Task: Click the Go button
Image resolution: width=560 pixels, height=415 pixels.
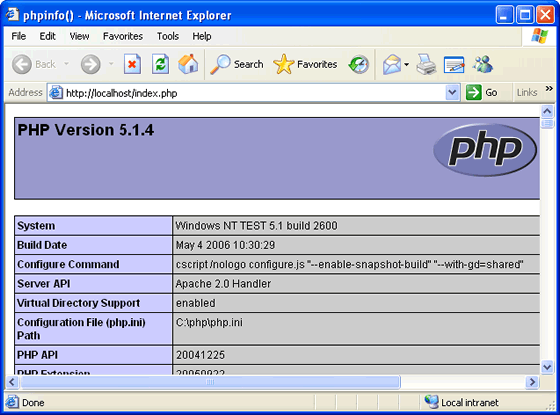Action: (482, 93)
